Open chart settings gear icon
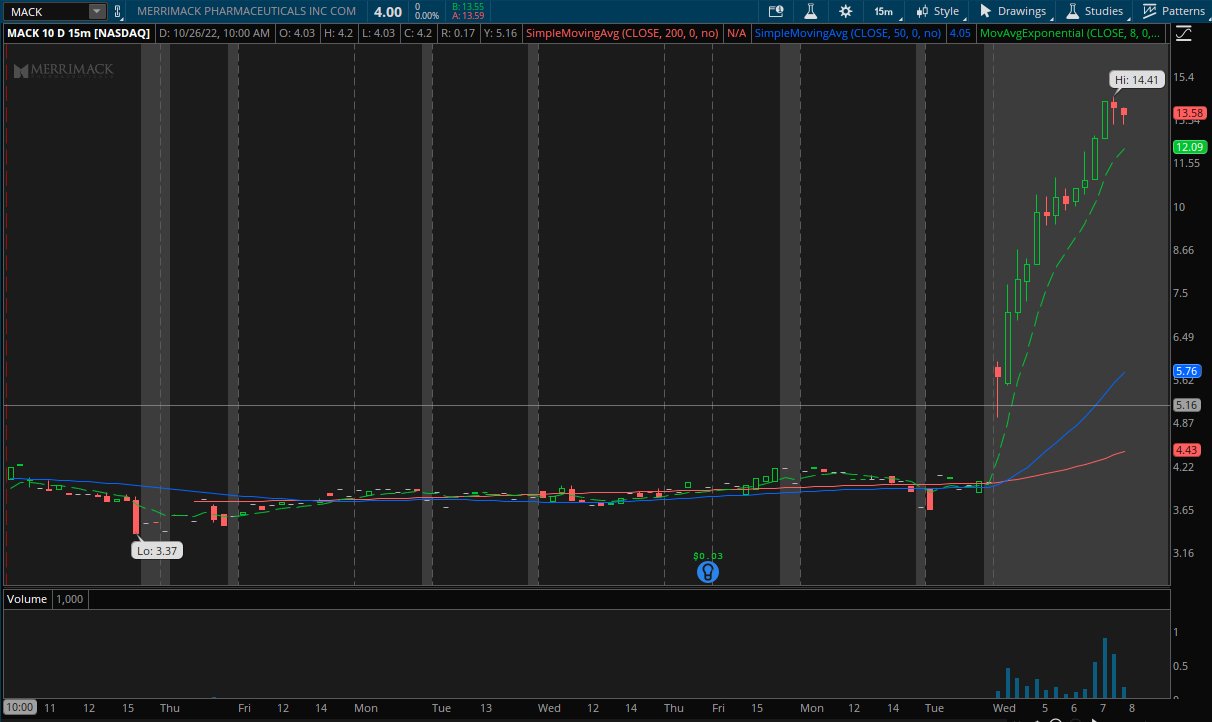The image size is (1212, 722). tap(846, 11)
